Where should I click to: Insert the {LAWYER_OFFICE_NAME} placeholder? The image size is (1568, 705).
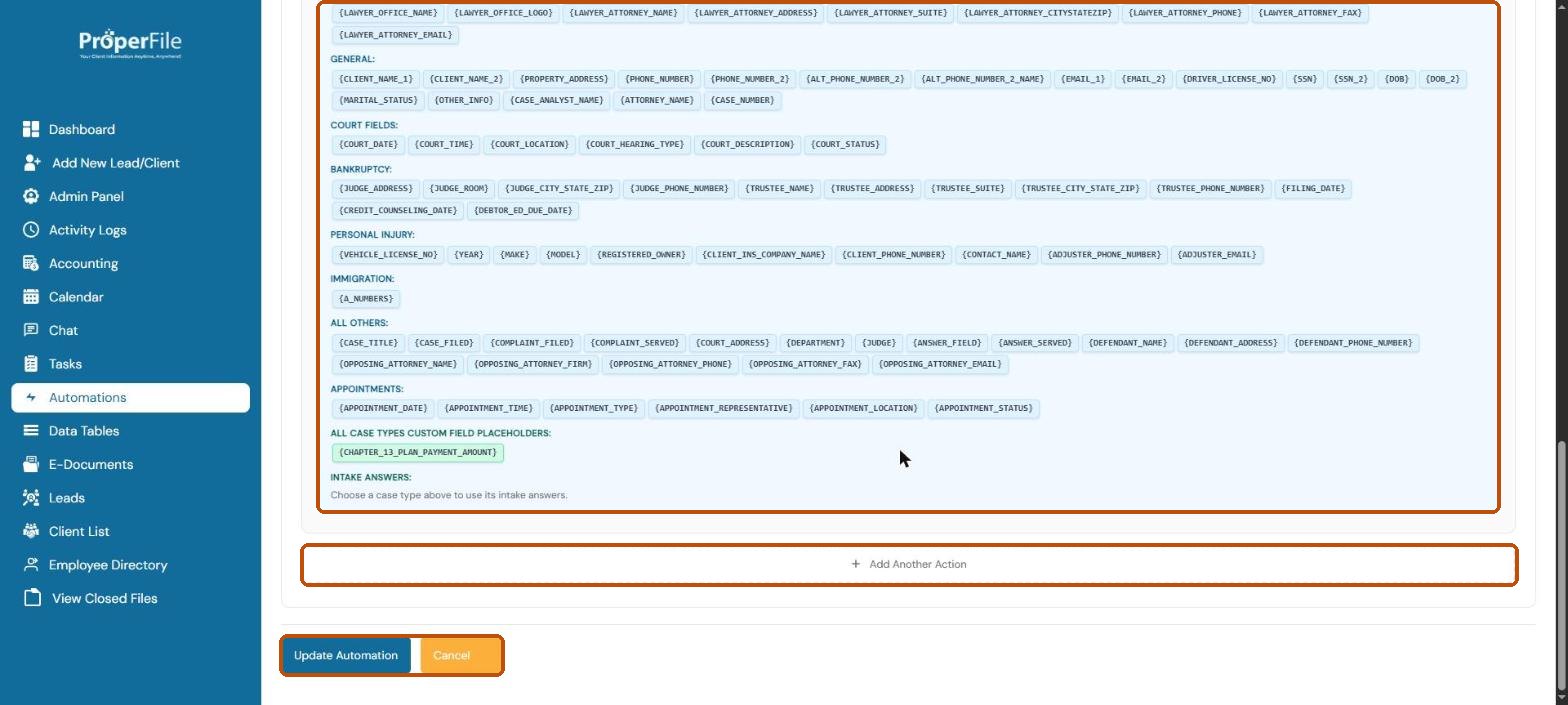pyautogui.click(x=388, y=13)
